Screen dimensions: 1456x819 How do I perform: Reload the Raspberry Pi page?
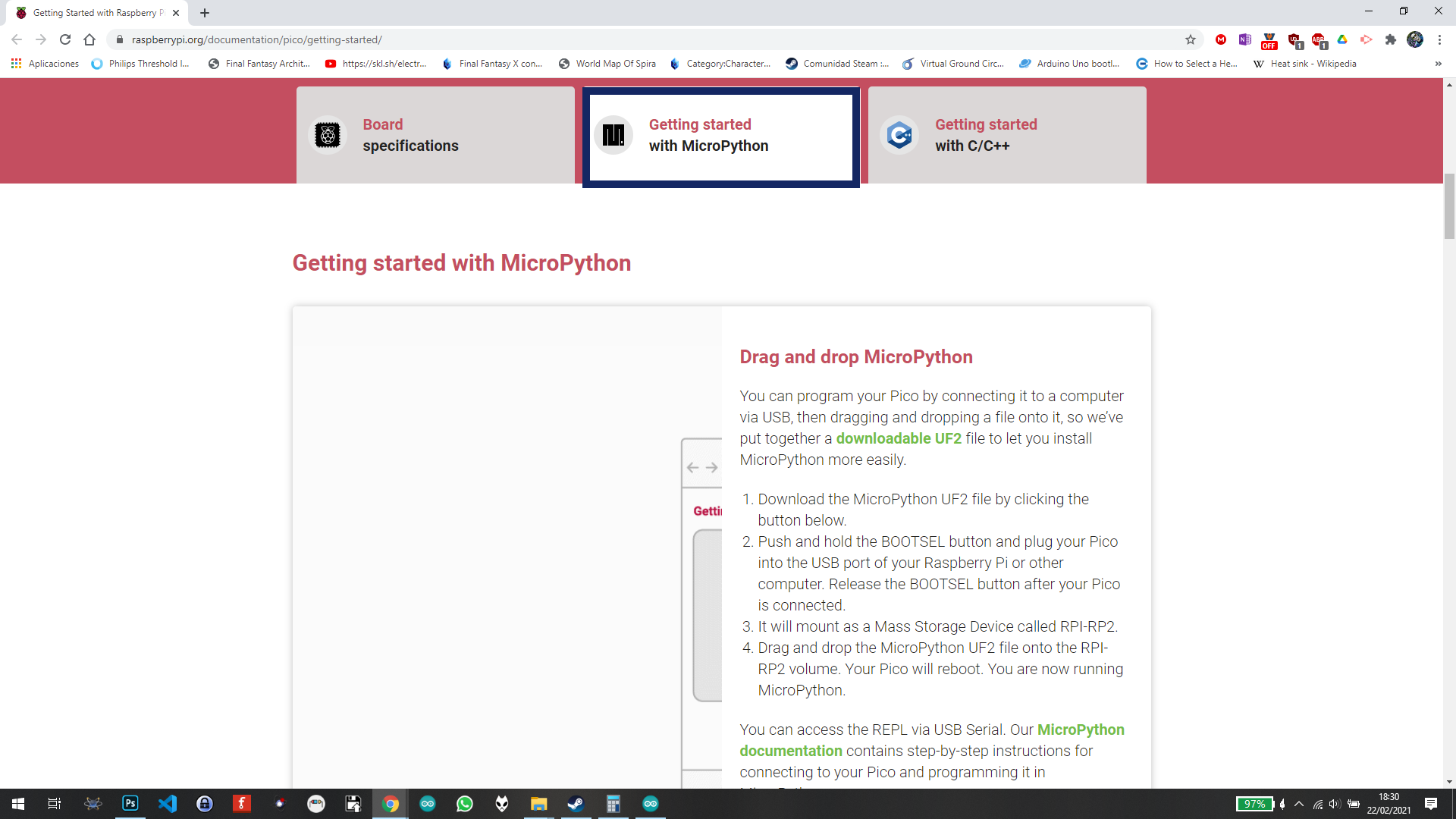point(65,39)
